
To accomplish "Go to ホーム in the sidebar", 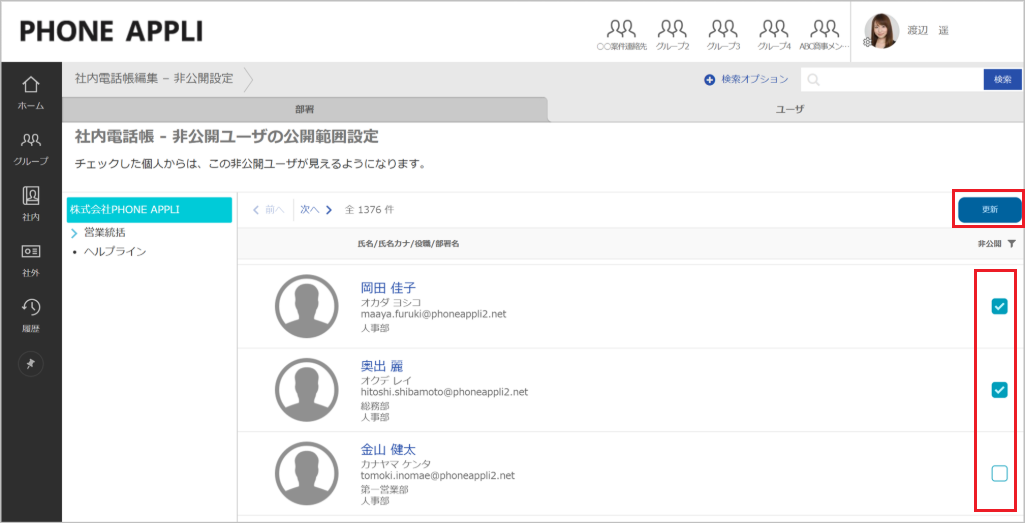I will (30, 91).
